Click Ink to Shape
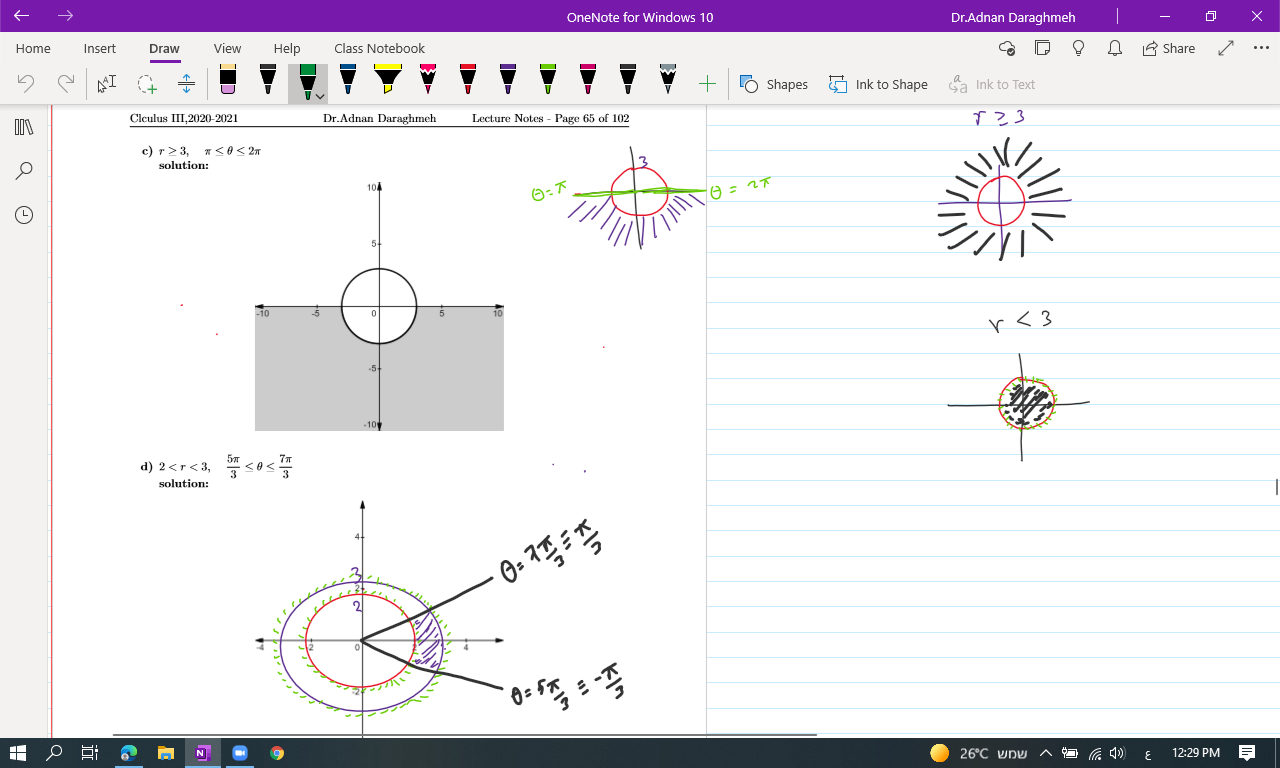The image size is (1280, 768). coord(878,84)
